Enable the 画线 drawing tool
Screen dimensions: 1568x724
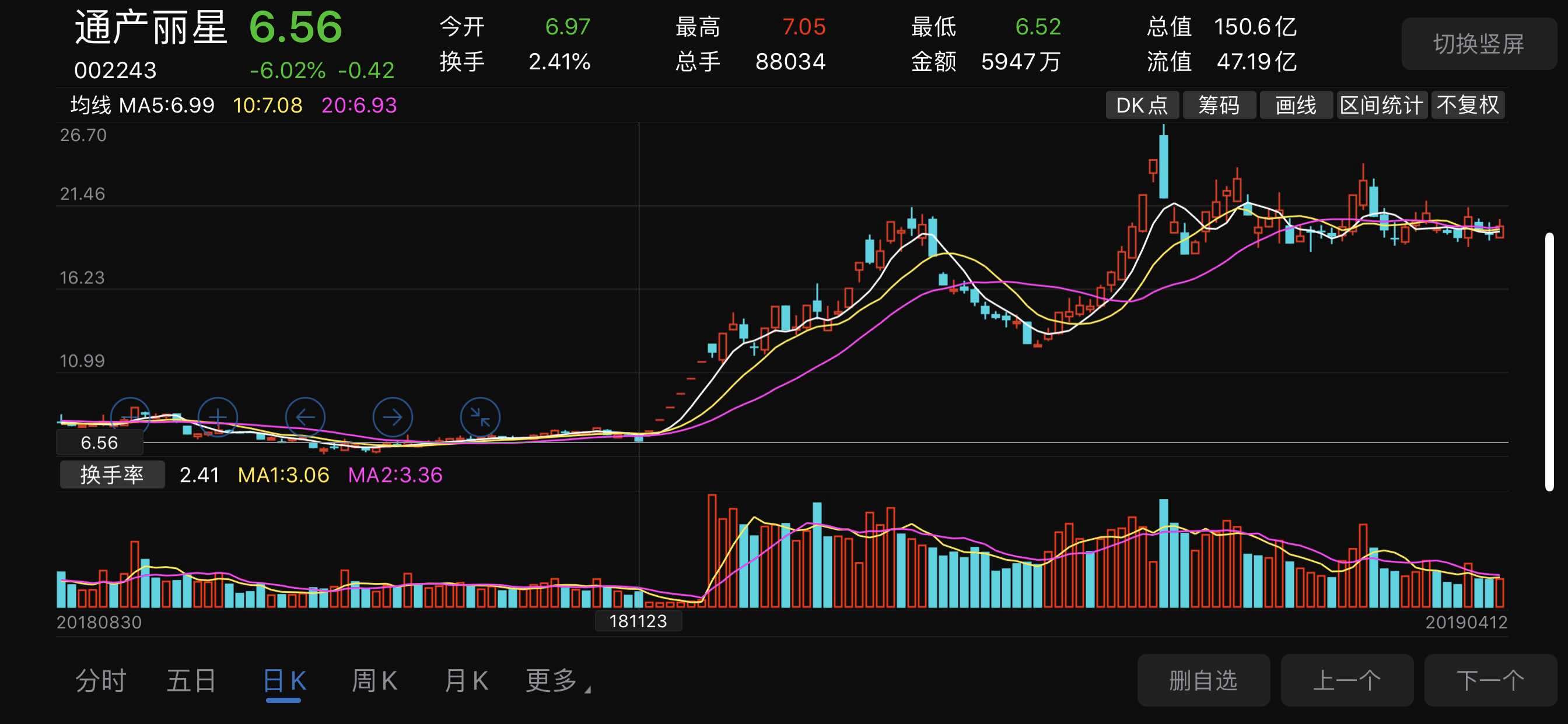click(x=1296, y=106)
